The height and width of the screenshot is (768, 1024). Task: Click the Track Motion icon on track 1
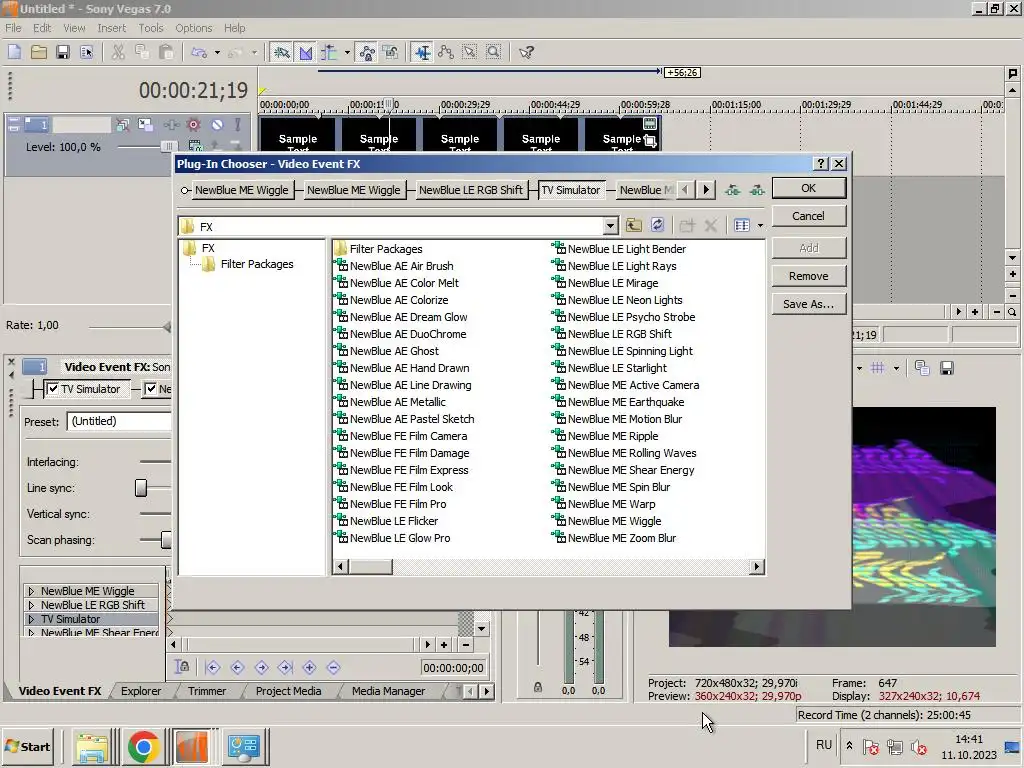(x=145, y=124)
